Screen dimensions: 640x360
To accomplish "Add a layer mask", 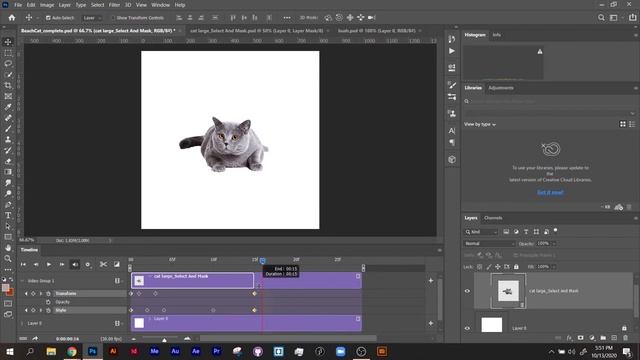I will click(x=580, y=338).
